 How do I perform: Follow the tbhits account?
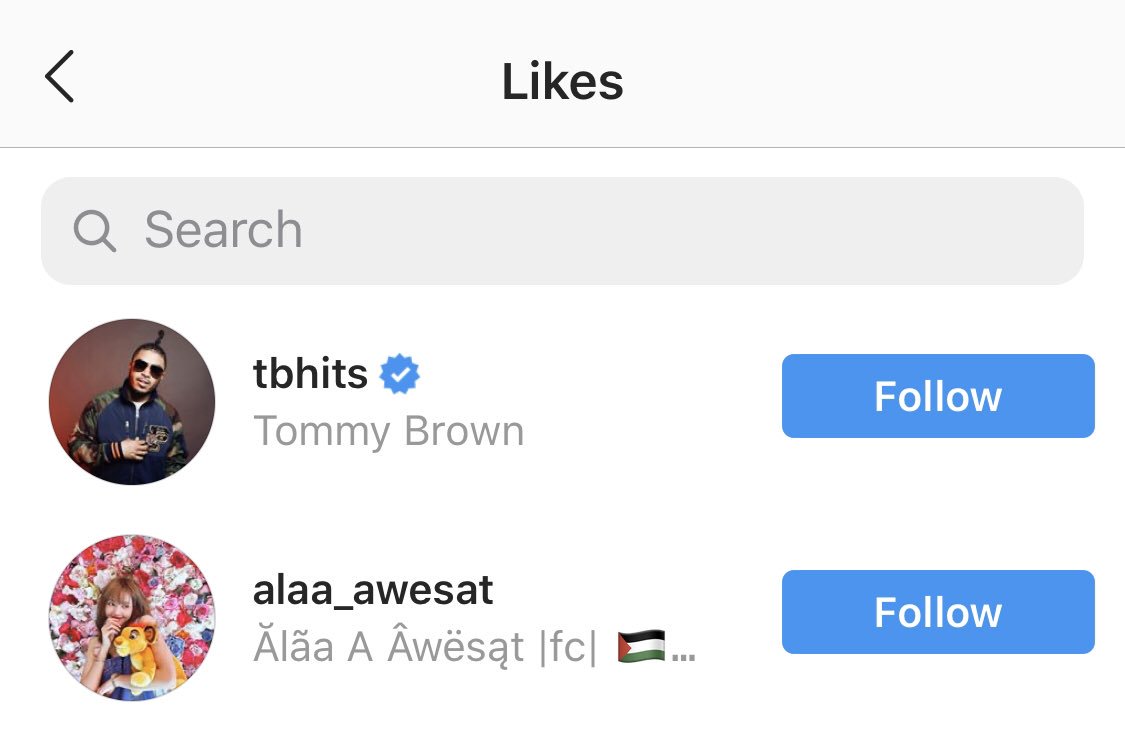point(937,396)
